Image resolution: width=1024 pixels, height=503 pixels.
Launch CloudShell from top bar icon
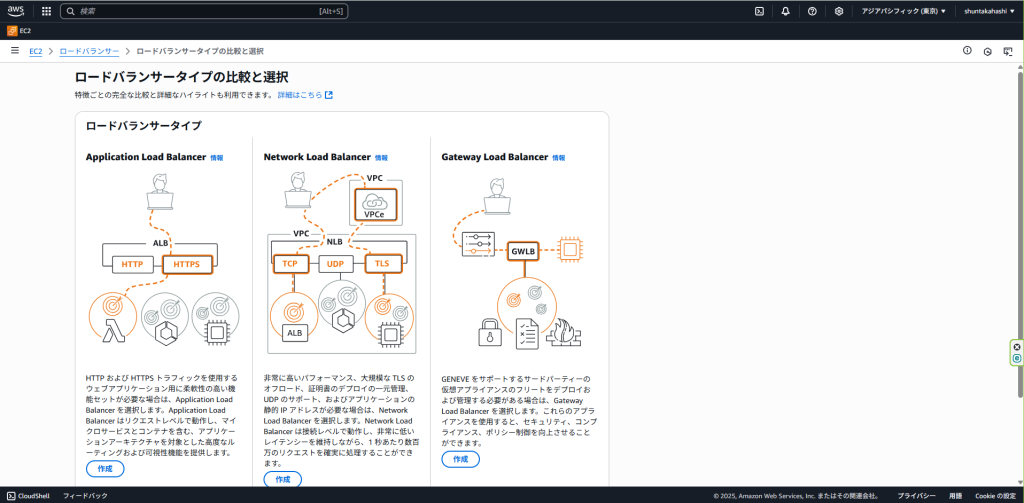pyautogui.click(x=760, y=11)
